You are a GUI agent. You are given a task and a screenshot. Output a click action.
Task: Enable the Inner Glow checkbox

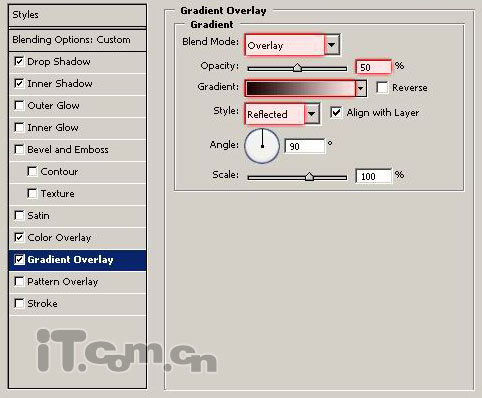point(19,127)
